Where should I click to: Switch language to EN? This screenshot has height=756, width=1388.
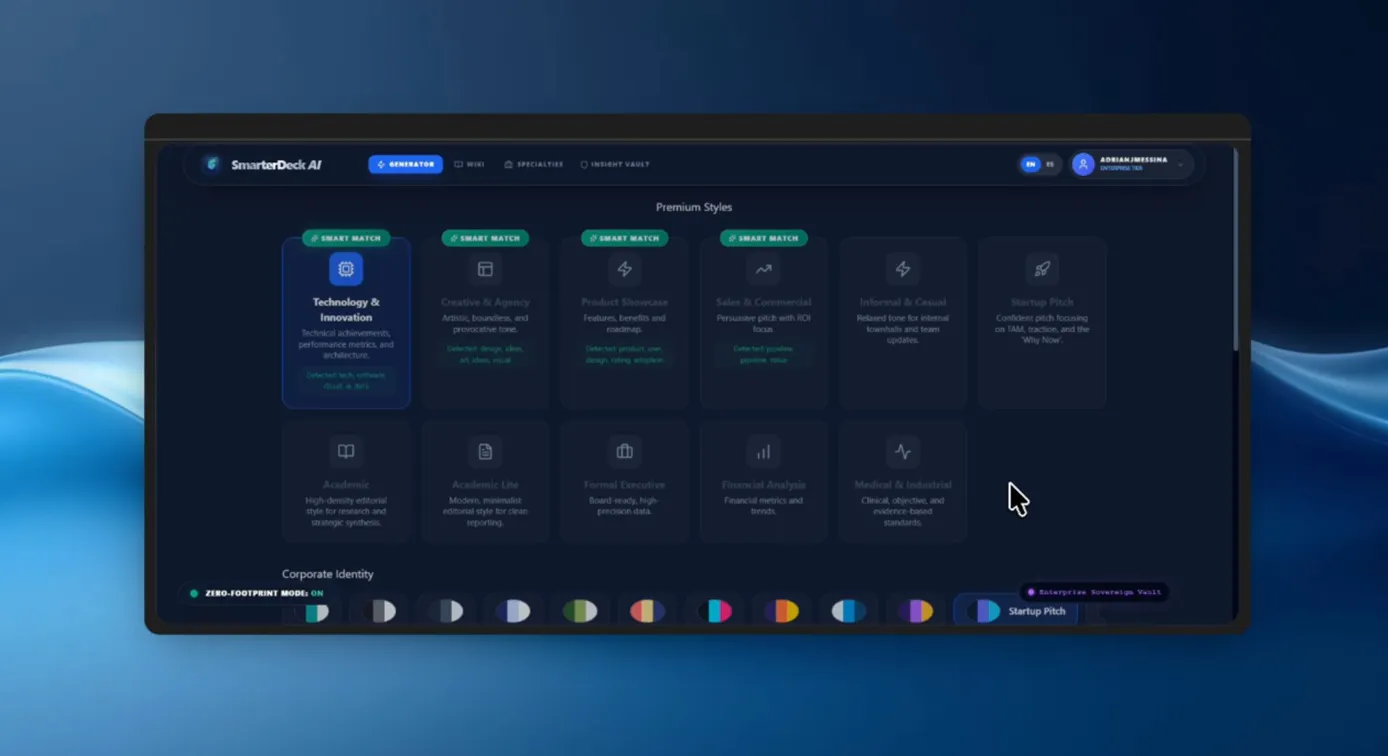[x=1030, y=164]
